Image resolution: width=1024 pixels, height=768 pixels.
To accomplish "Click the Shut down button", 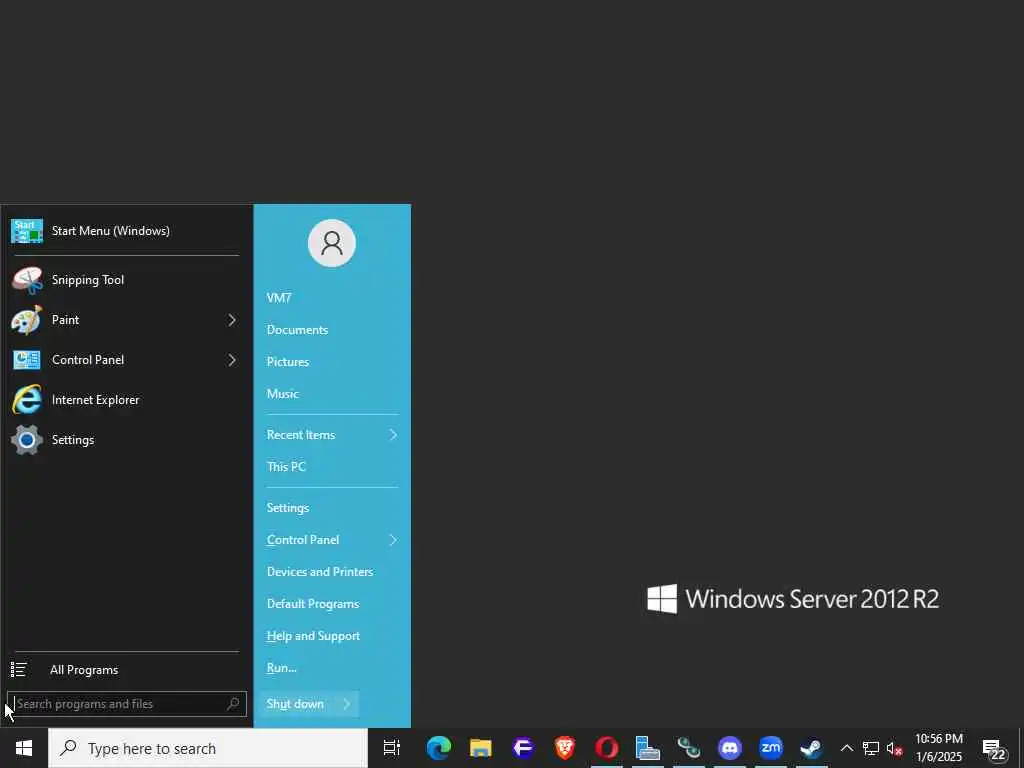I will click(295, 704).
